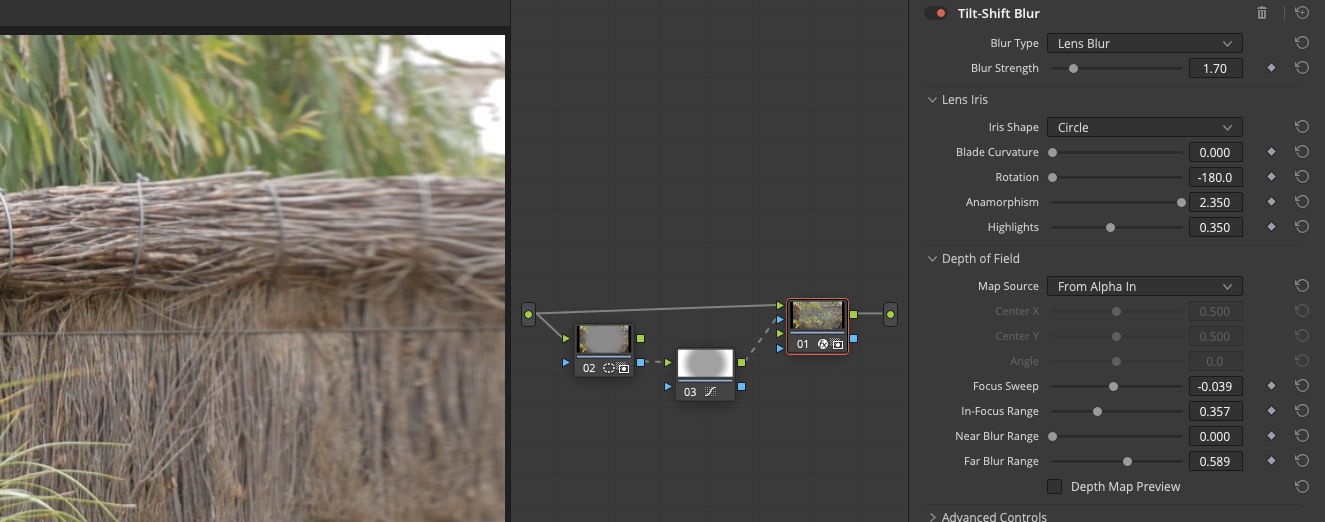Click the Focus Sweep value field -0.039
The height and width of the screenshot is (522, 1325).
1215,386
